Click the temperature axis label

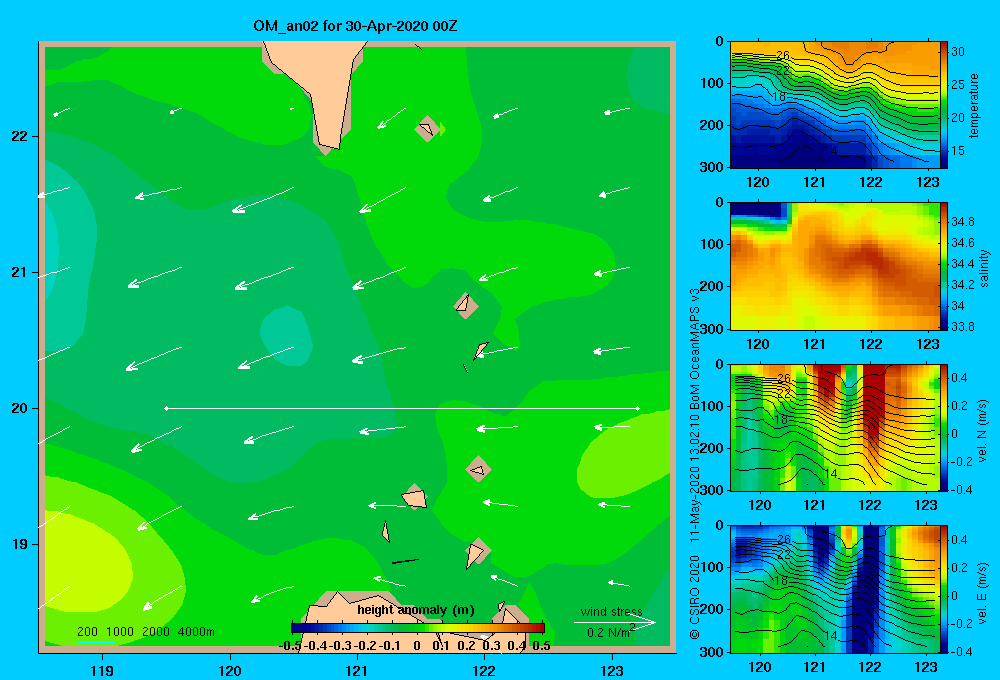(x=974, y=105)
